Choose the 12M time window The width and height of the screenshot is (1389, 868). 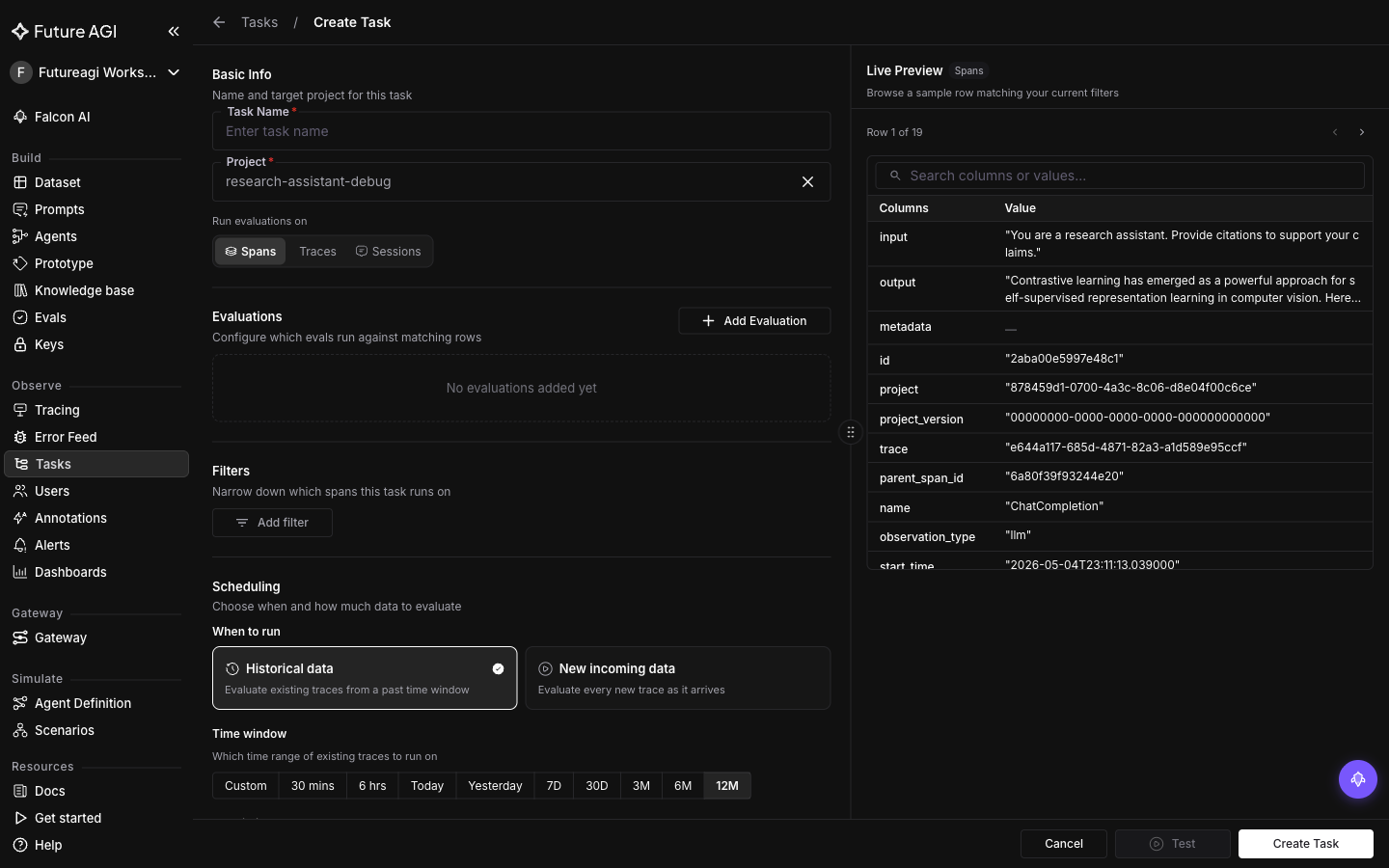(727, 786)
